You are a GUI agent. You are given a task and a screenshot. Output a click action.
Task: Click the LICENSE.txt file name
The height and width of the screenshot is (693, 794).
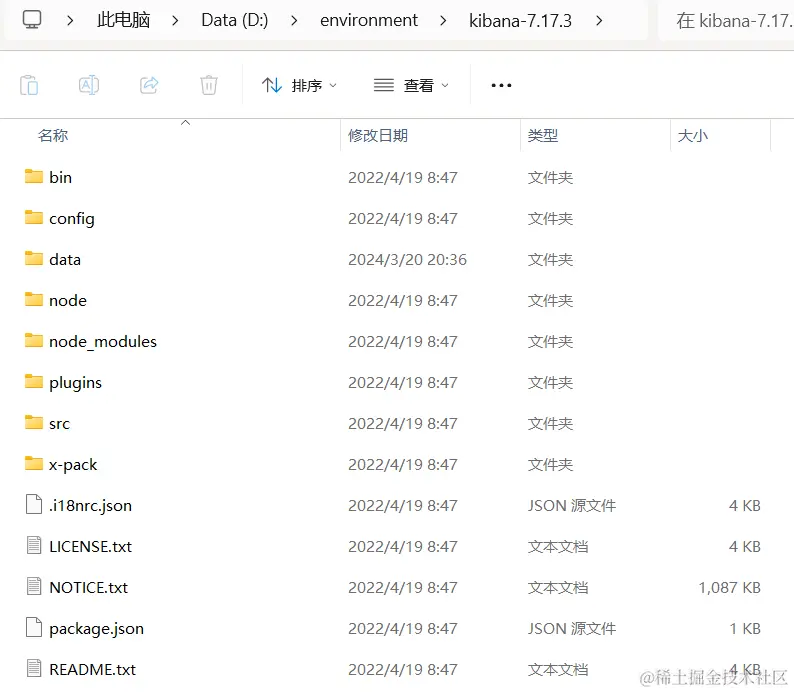click(x=90, y=547)
